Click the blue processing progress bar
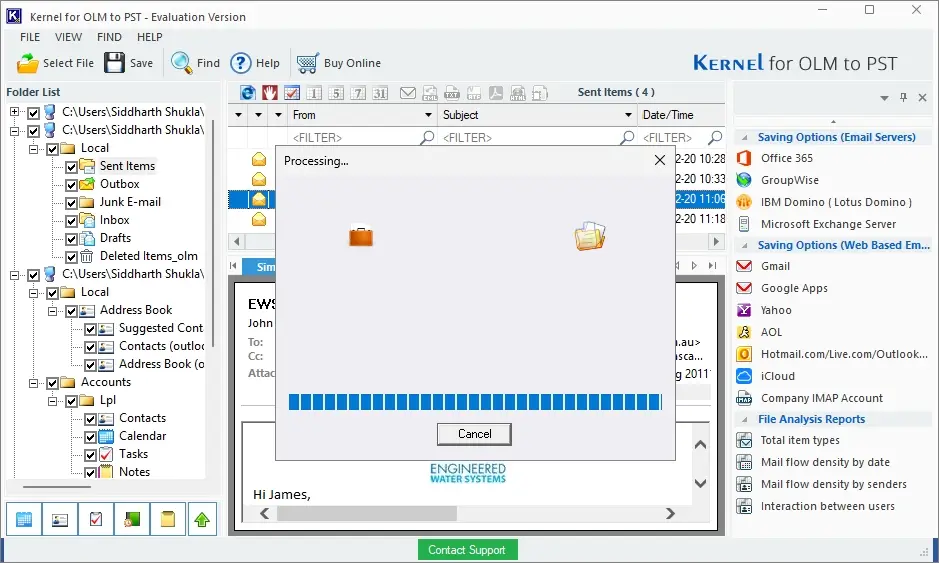The height and width of the screenshot is (563, 939). tap(475, 402)
